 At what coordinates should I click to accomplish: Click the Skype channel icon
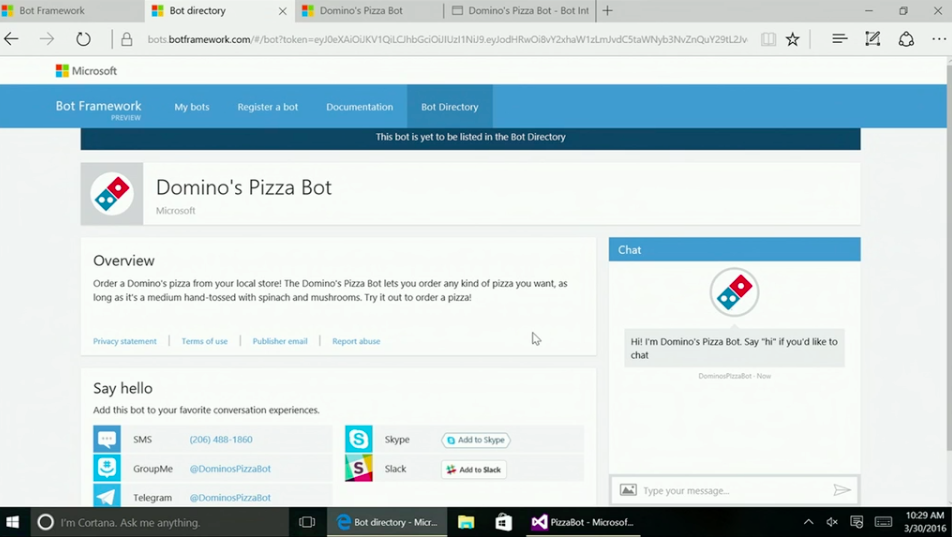pos(359,439)
